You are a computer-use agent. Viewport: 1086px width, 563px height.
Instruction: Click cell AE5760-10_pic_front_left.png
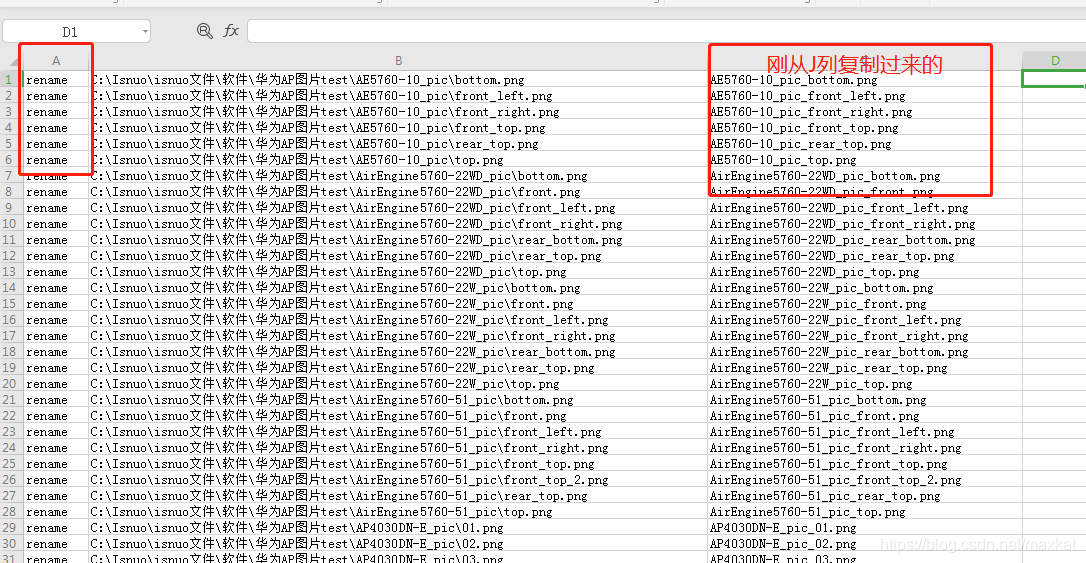coord(865,96)
